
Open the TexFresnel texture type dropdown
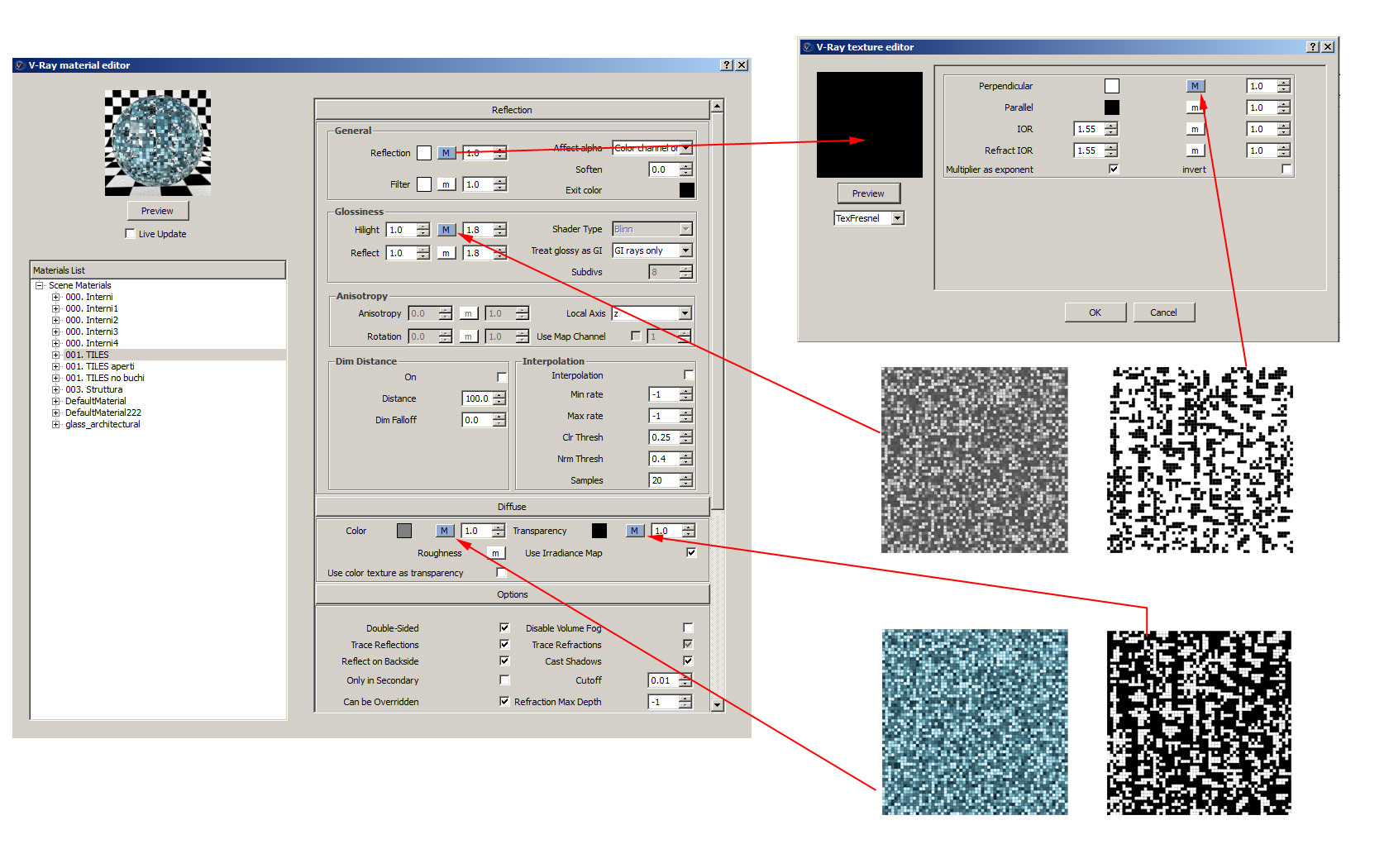(x=869, y=218)
